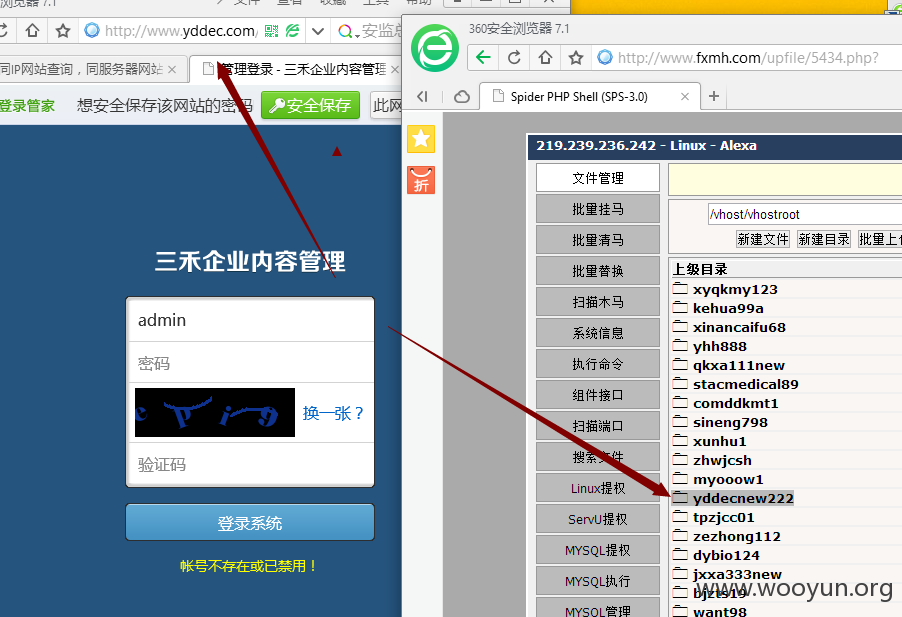Click 登录管家 link
Screen dimensions: 902x617
point(27,106)
